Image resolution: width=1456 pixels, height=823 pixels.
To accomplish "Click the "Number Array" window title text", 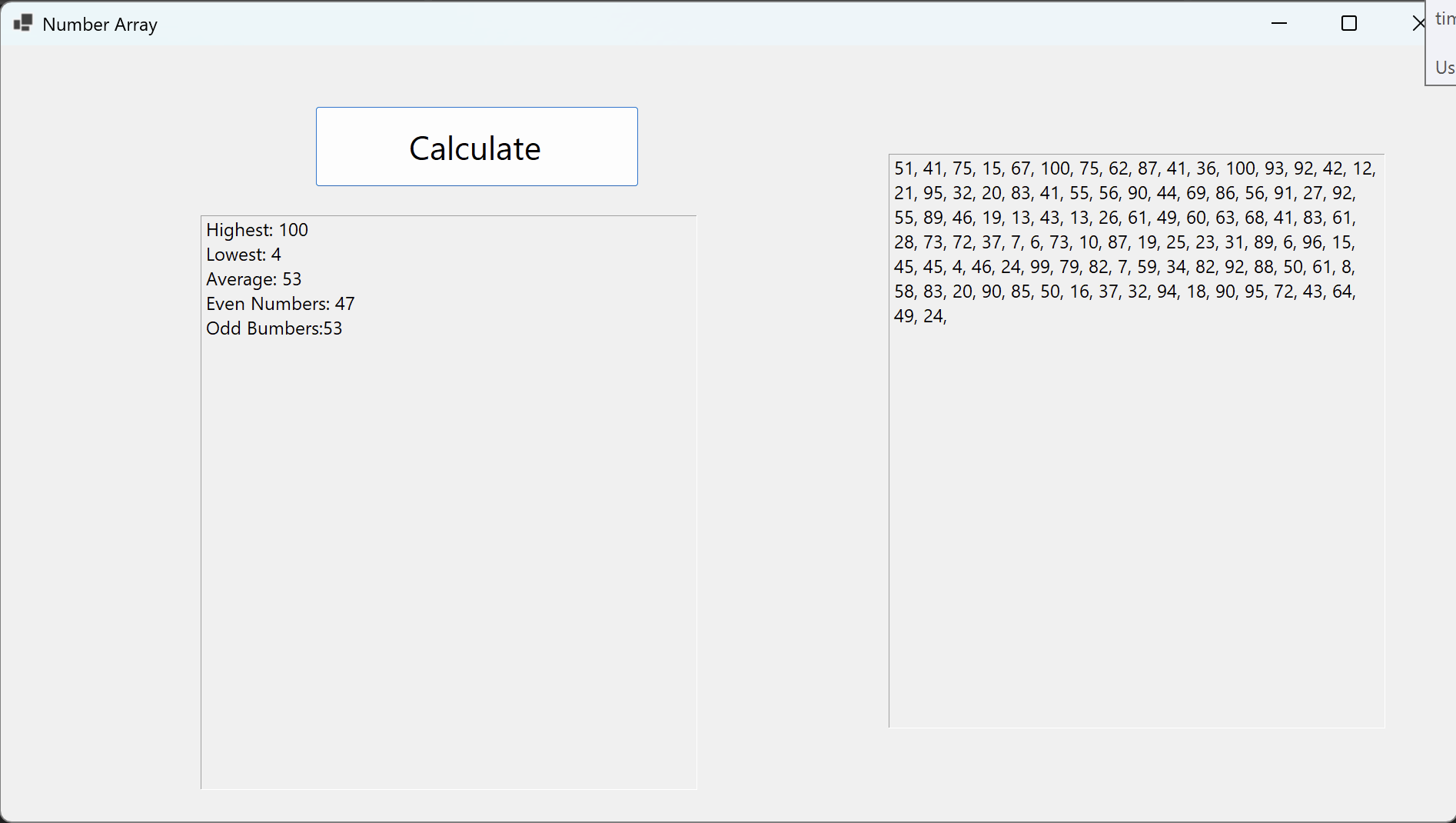I will point(100,25).
